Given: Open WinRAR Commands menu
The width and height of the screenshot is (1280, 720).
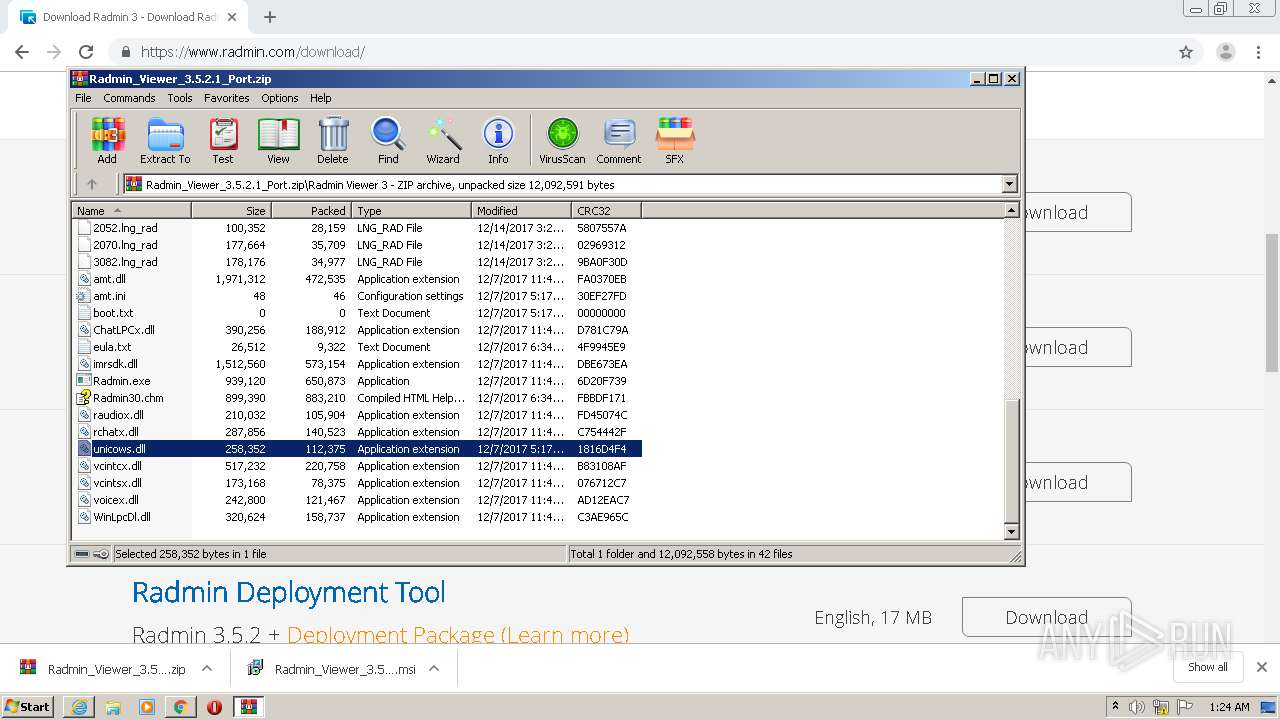Looking at the screenshot, I should 129,98.
